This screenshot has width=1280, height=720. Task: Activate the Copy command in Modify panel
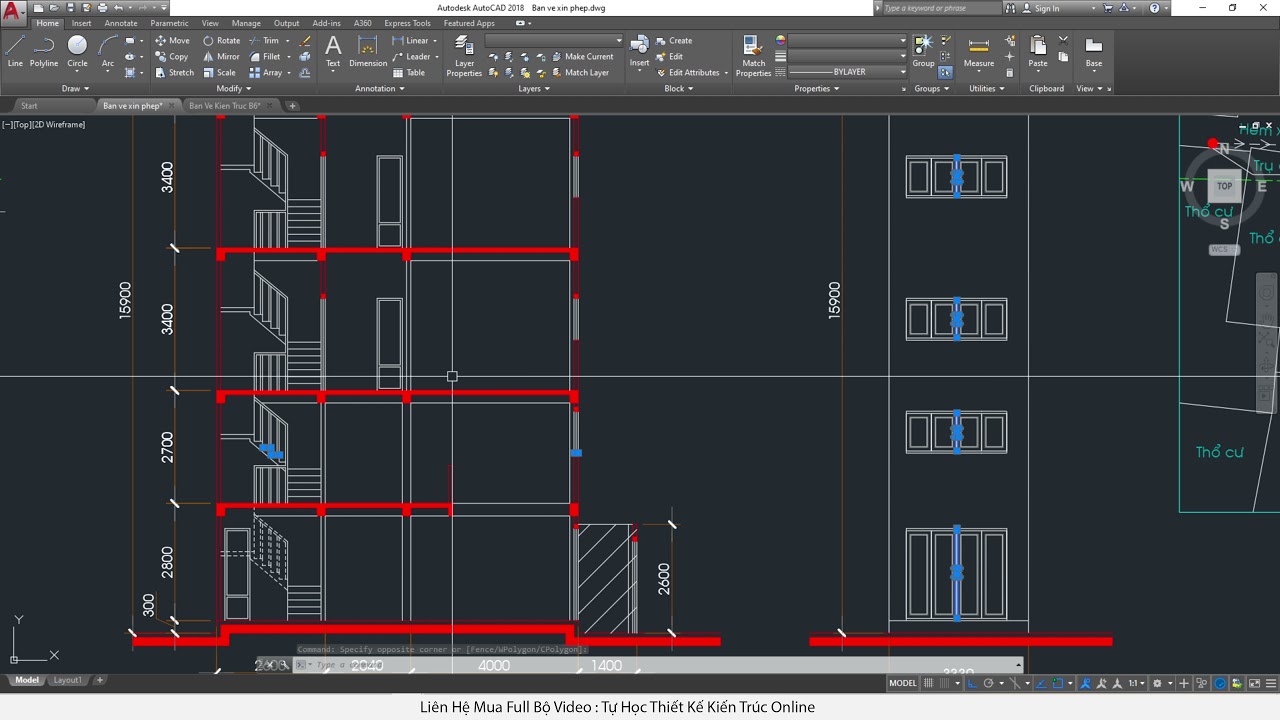(x=172, y=57)
